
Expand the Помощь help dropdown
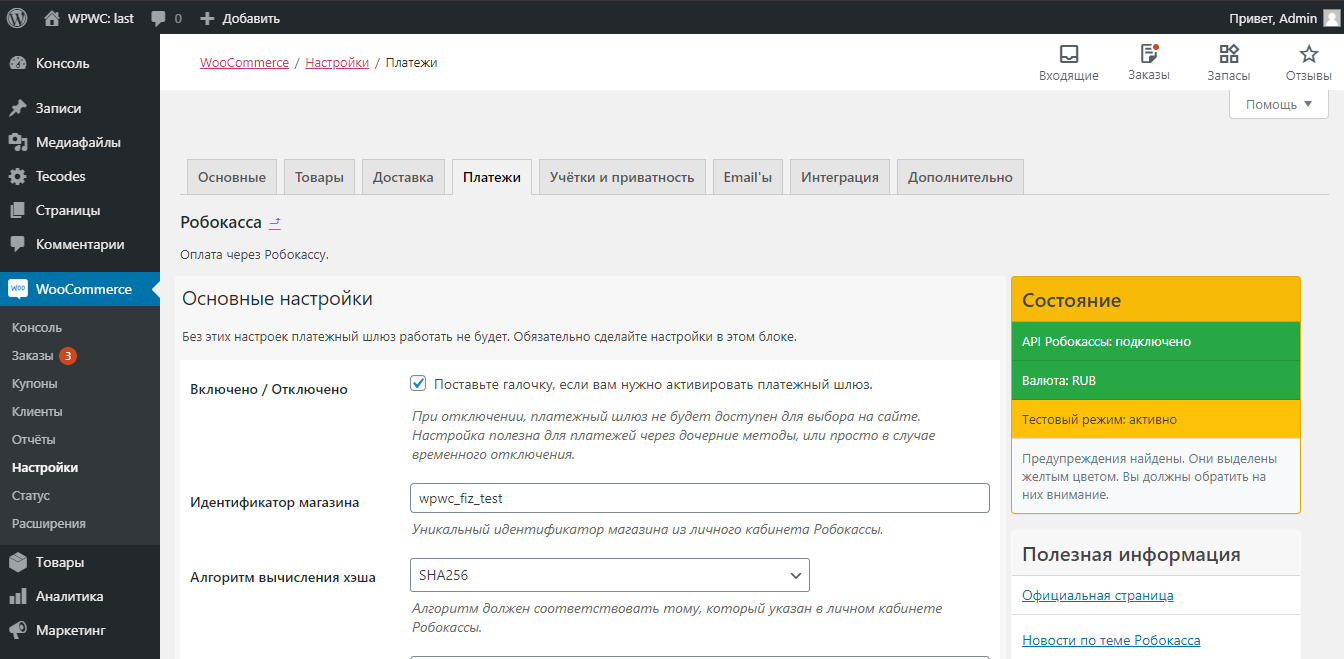pos(1279,104)
